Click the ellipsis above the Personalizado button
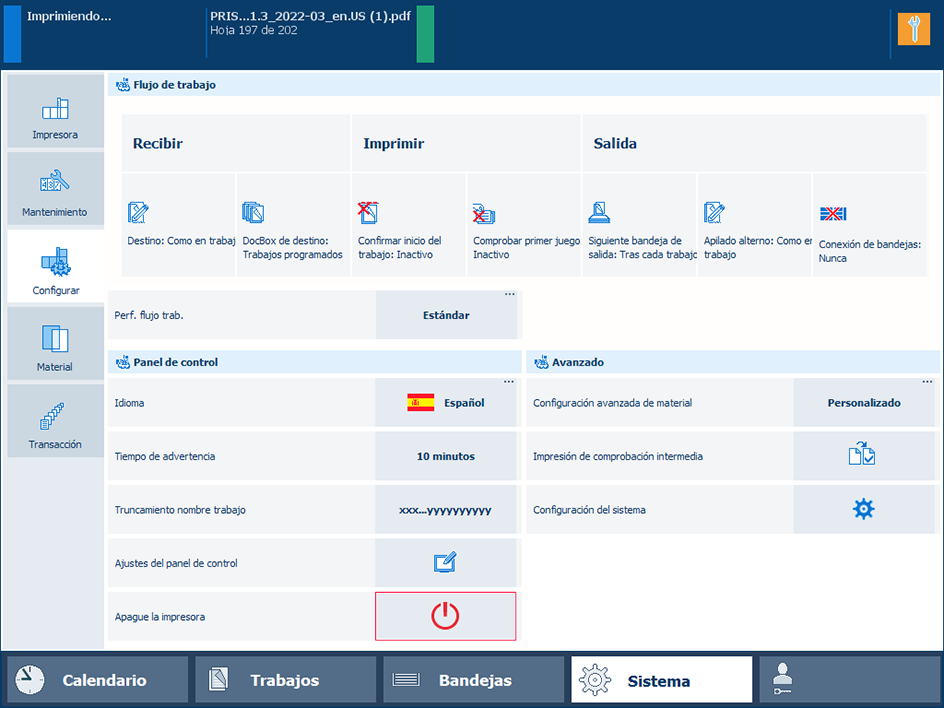The height and width of the screenshot is (708, 944). pyautogui.click(x=927, y=382)
